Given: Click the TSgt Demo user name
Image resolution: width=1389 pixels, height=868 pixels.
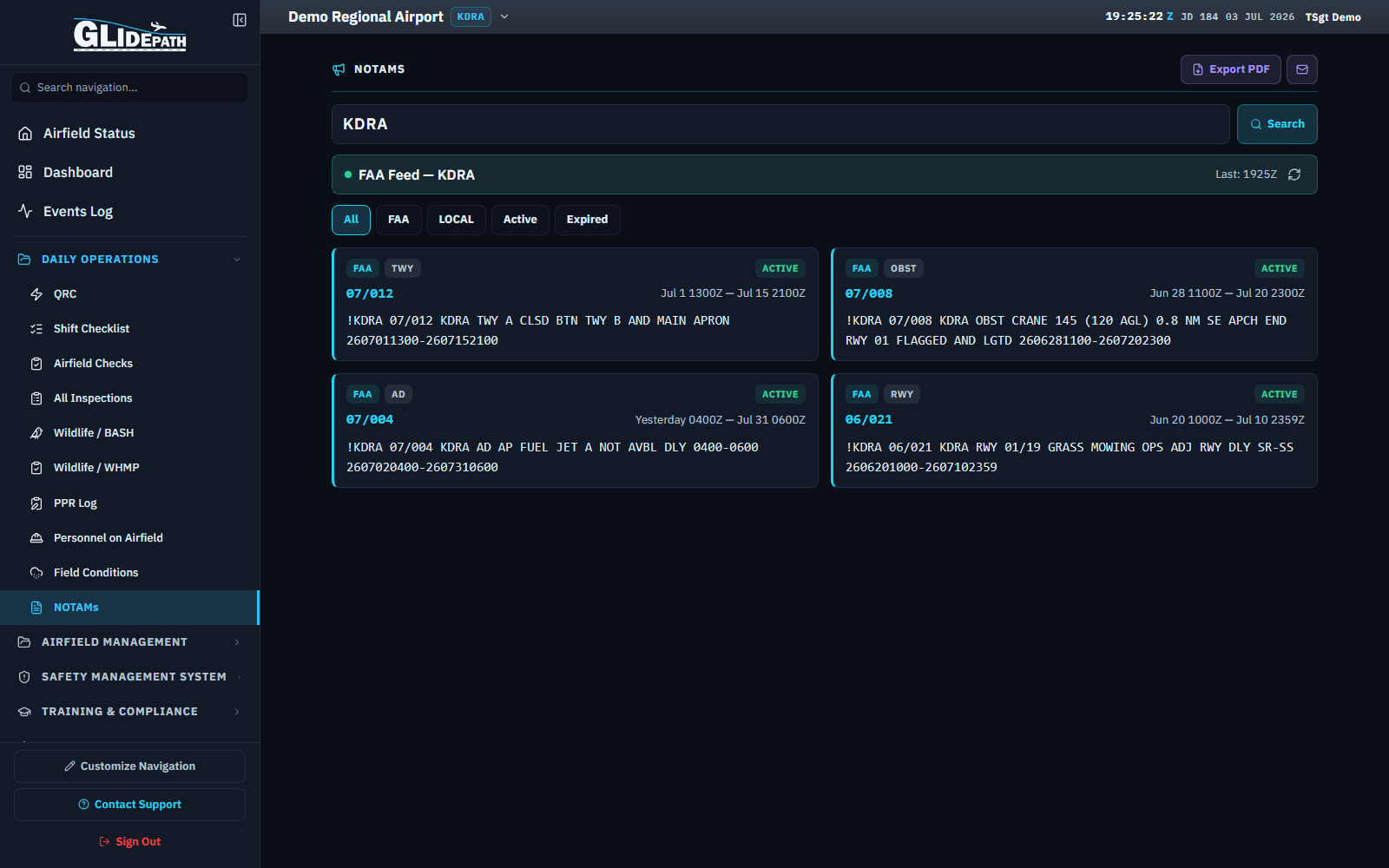Looking at the screenshot, I should pos(1333,17).
